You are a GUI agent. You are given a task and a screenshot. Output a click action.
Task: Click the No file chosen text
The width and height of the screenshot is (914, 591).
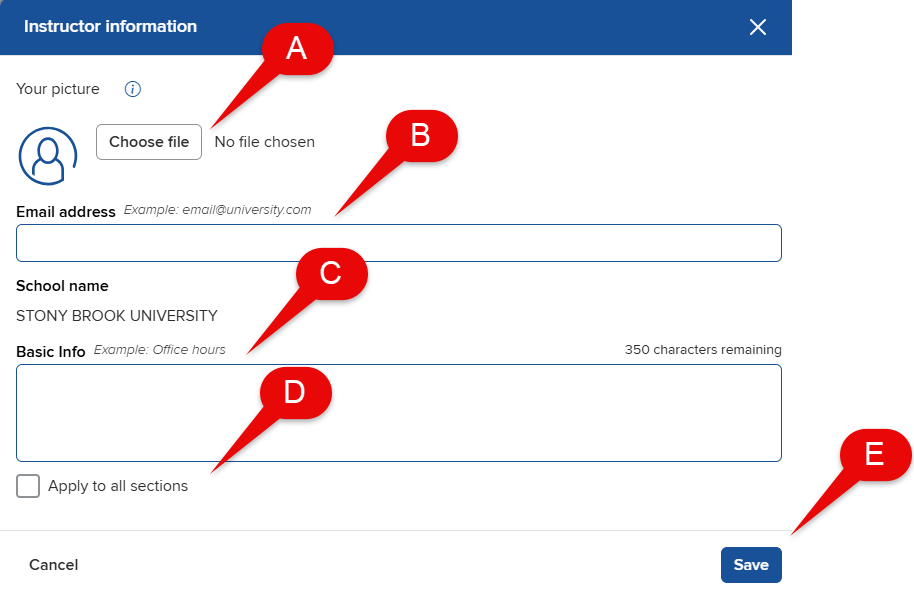pos(265,142)
